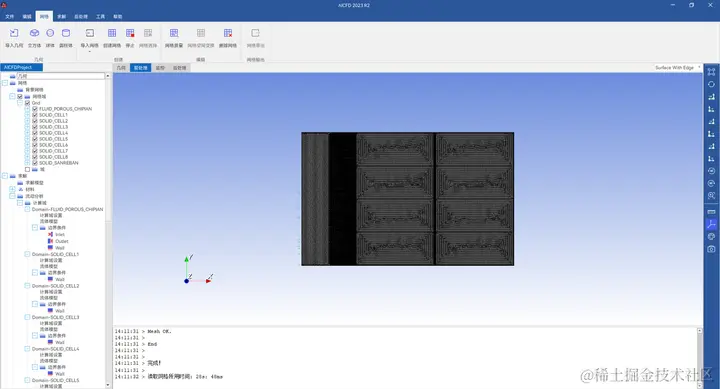Open the 网格质量 mesh quality tool
The height and width of the screenshot is (389, 720).
(x=174, y=34)
